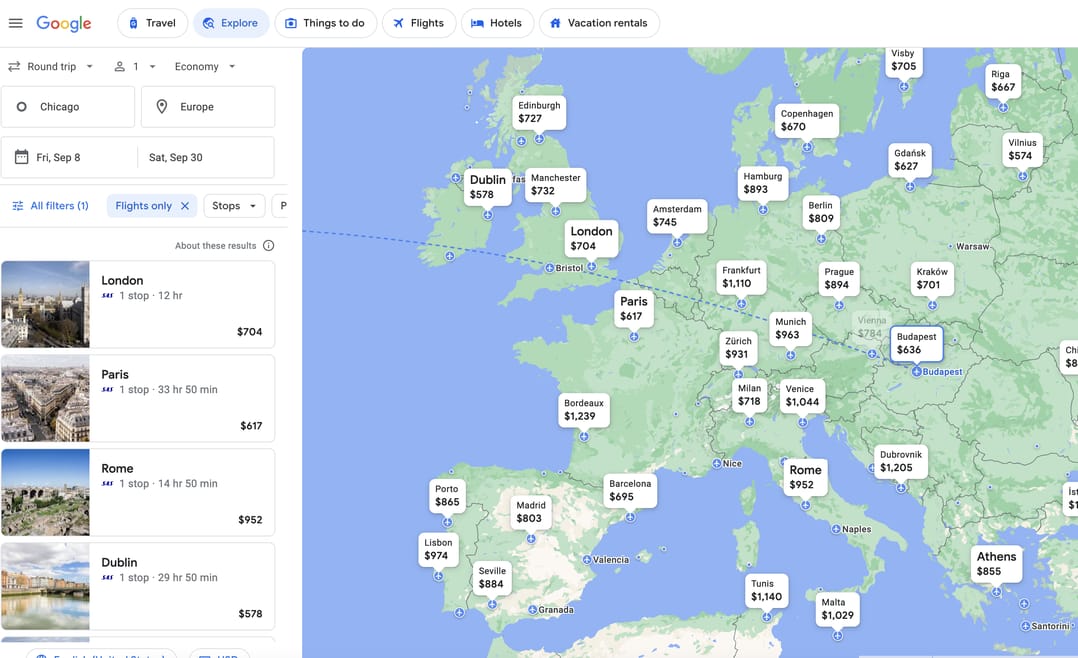Switch to the Flights tab

click(418, 23)
